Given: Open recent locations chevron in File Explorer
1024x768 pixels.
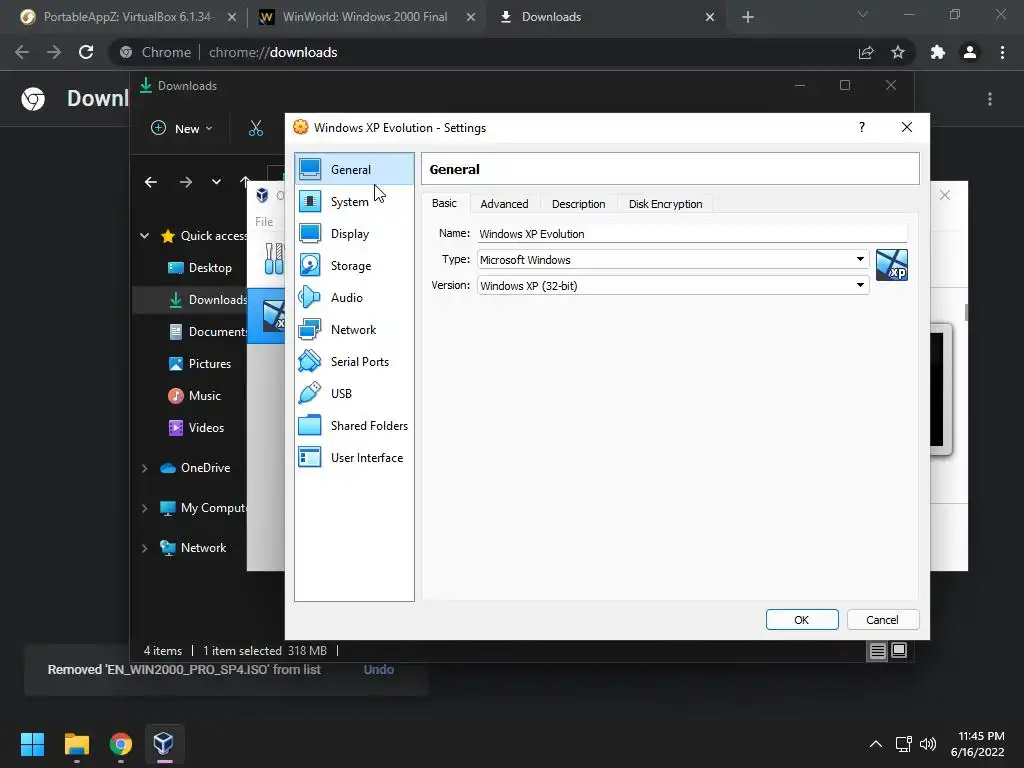Looking at the screenshot, I should pos(216,182).
